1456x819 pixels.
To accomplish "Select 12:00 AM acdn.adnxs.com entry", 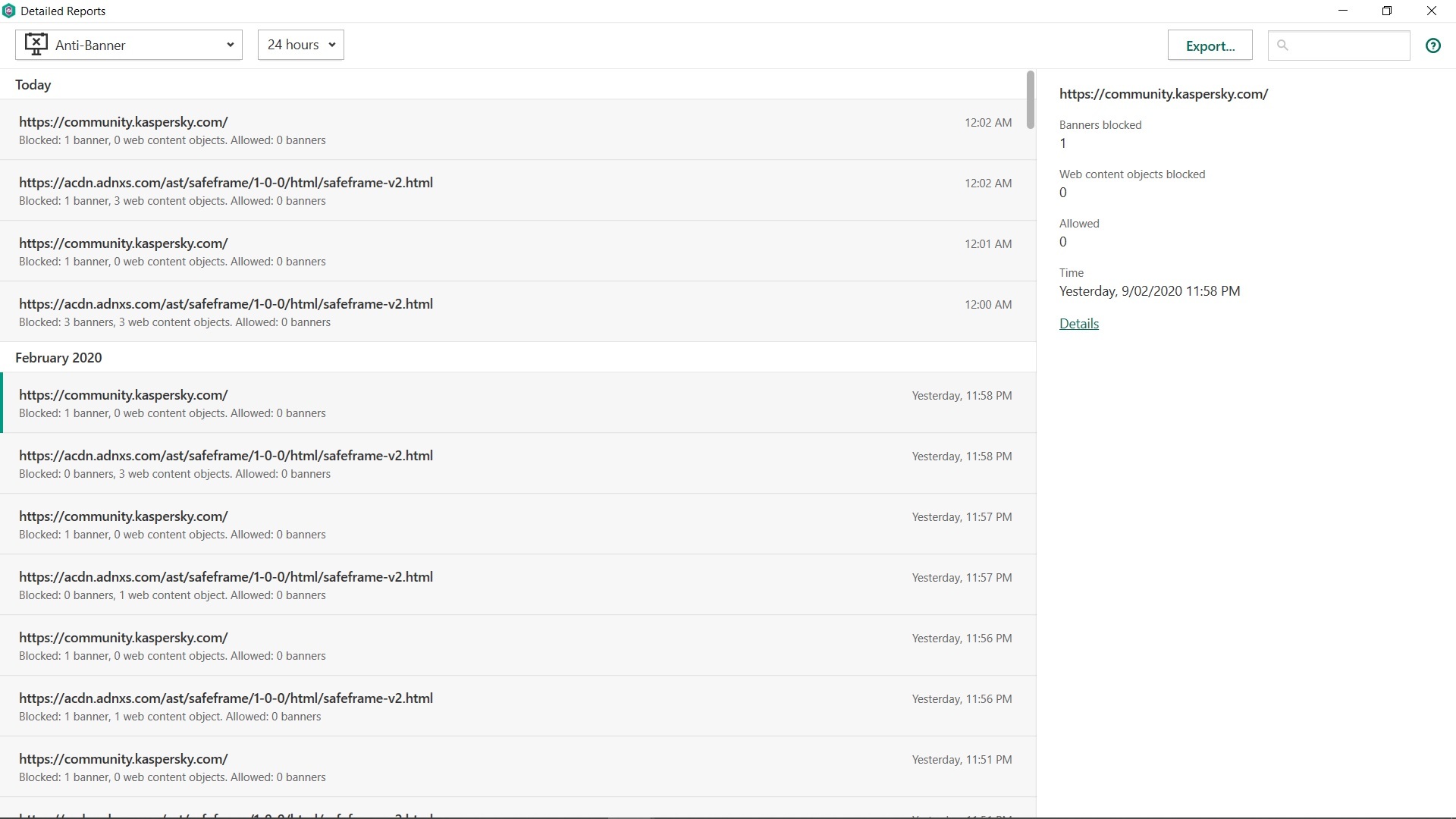I will (x=516, y=312).
